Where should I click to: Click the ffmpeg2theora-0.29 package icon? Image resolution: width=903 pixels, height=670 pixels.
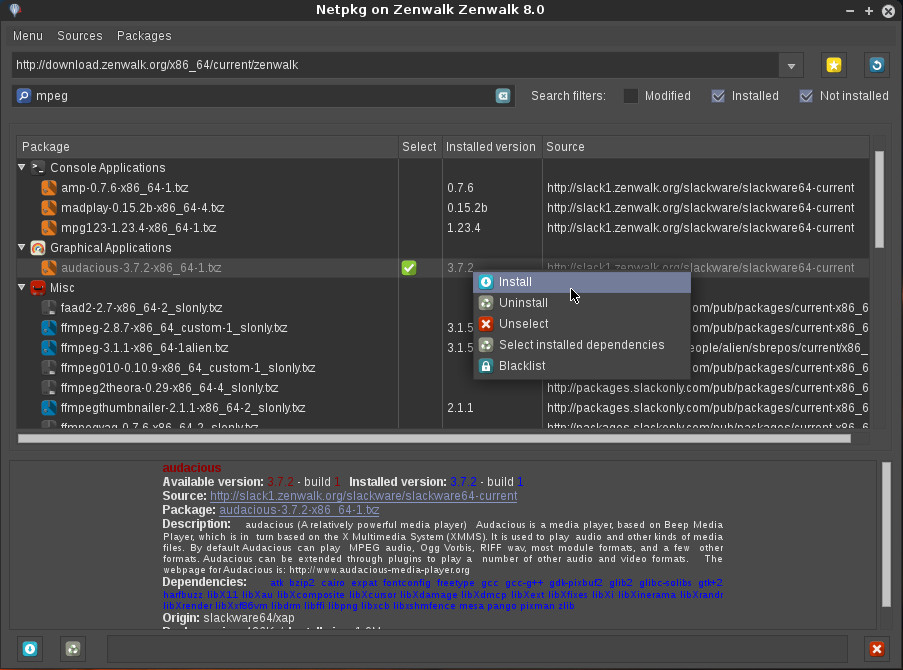pyautogui.click(x=49, y=388)
